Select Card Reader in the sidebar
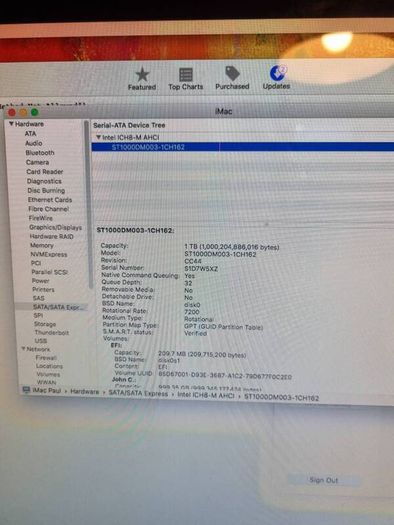 [x=45, y=172]
